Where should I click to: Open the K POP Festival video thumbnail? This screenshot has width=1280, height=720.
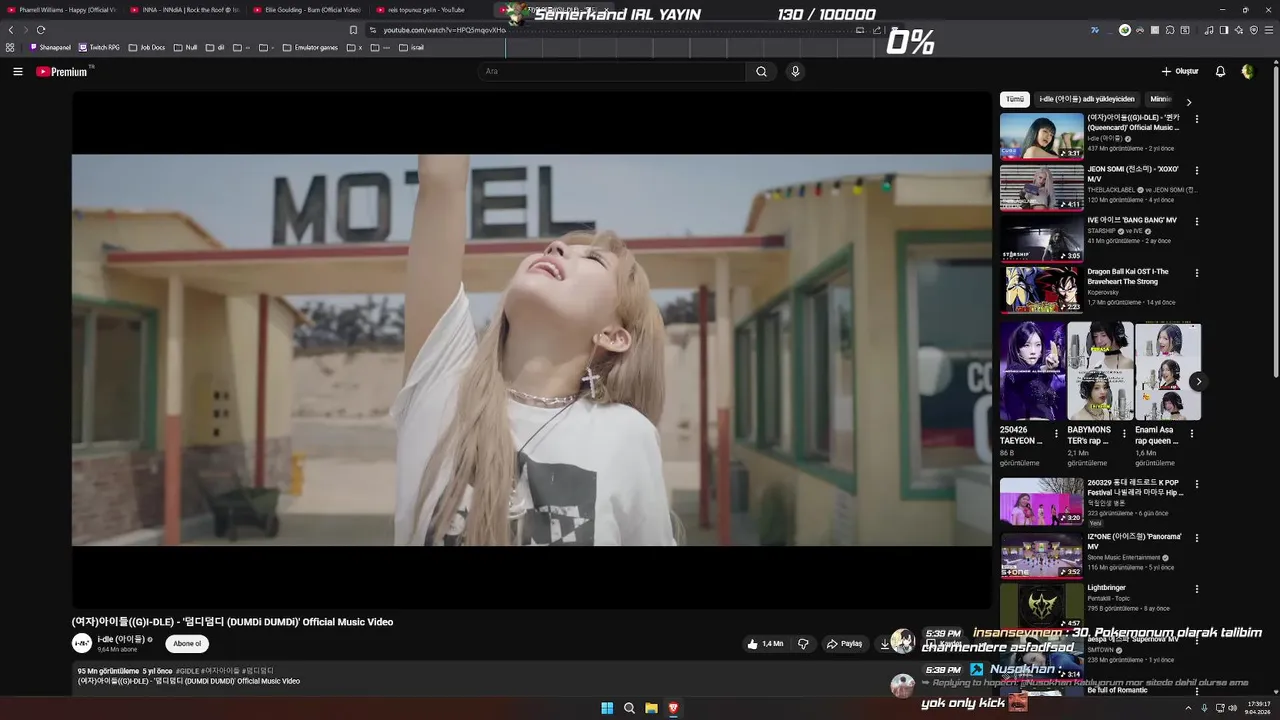tap(1041, 502)
